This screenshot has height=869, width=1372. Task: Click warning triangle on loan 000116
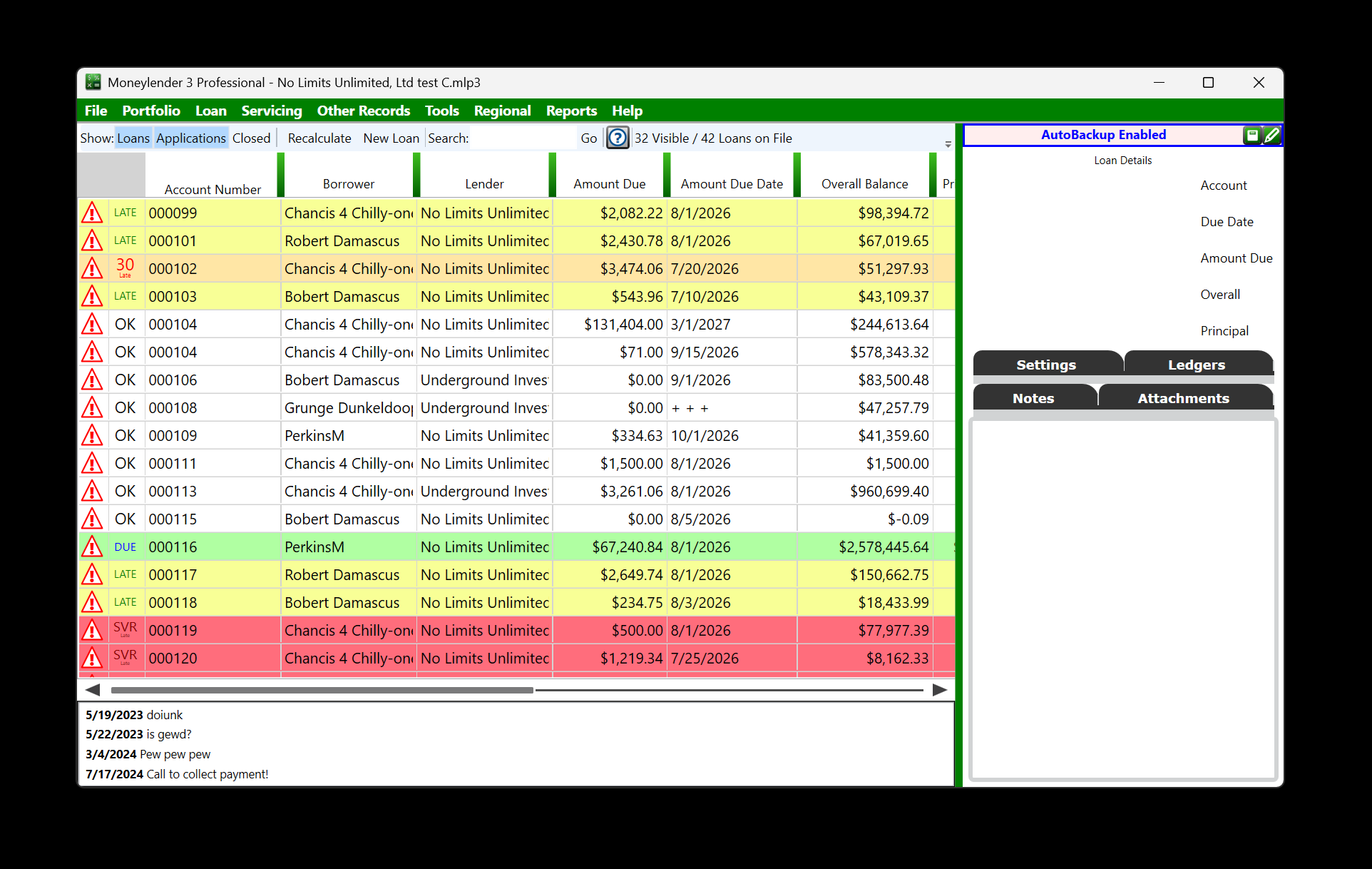92,547
